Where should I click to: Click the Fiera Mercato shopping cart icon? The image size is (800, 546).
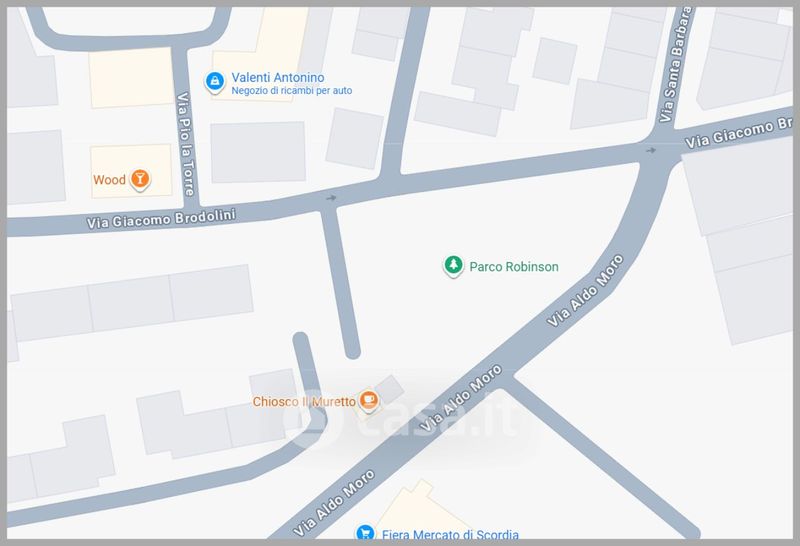365,535
